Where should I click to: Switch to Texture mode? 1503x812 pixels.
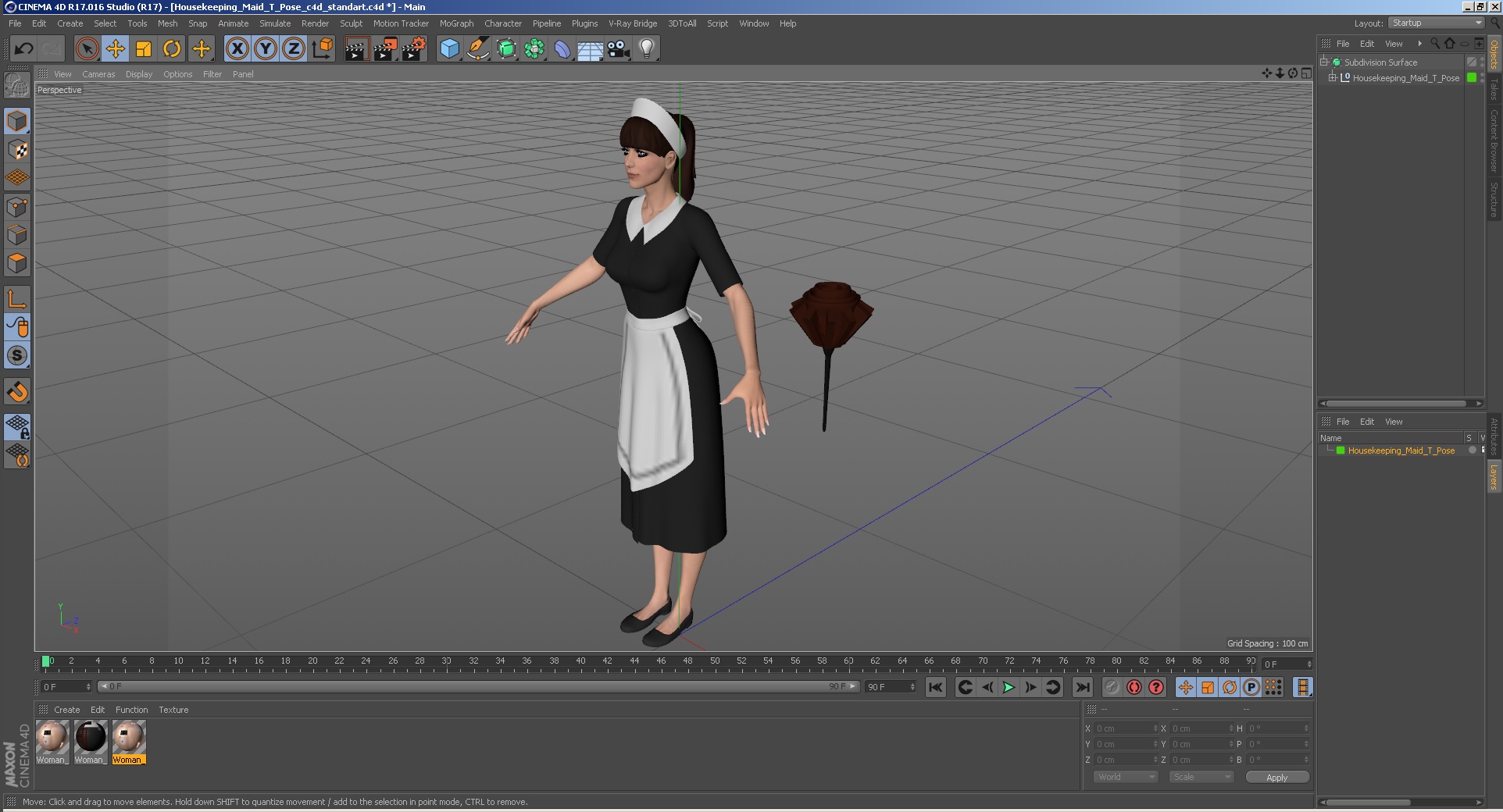click(x=17, y=149)
